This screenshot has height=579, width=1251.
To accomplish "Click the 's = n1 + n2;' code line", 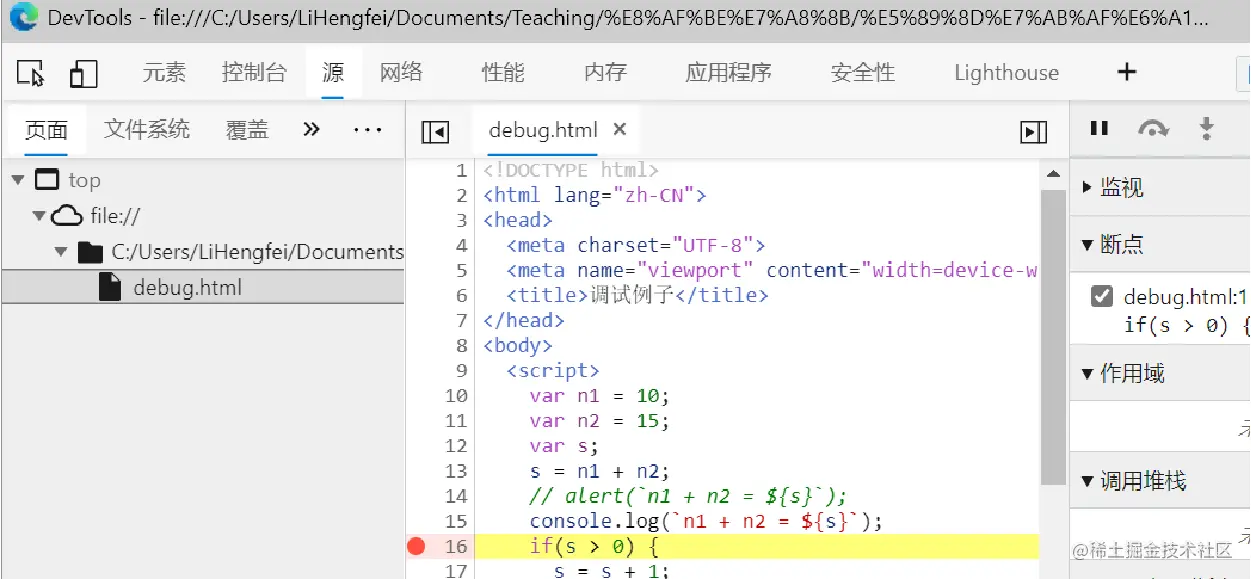I will point(600,471).
